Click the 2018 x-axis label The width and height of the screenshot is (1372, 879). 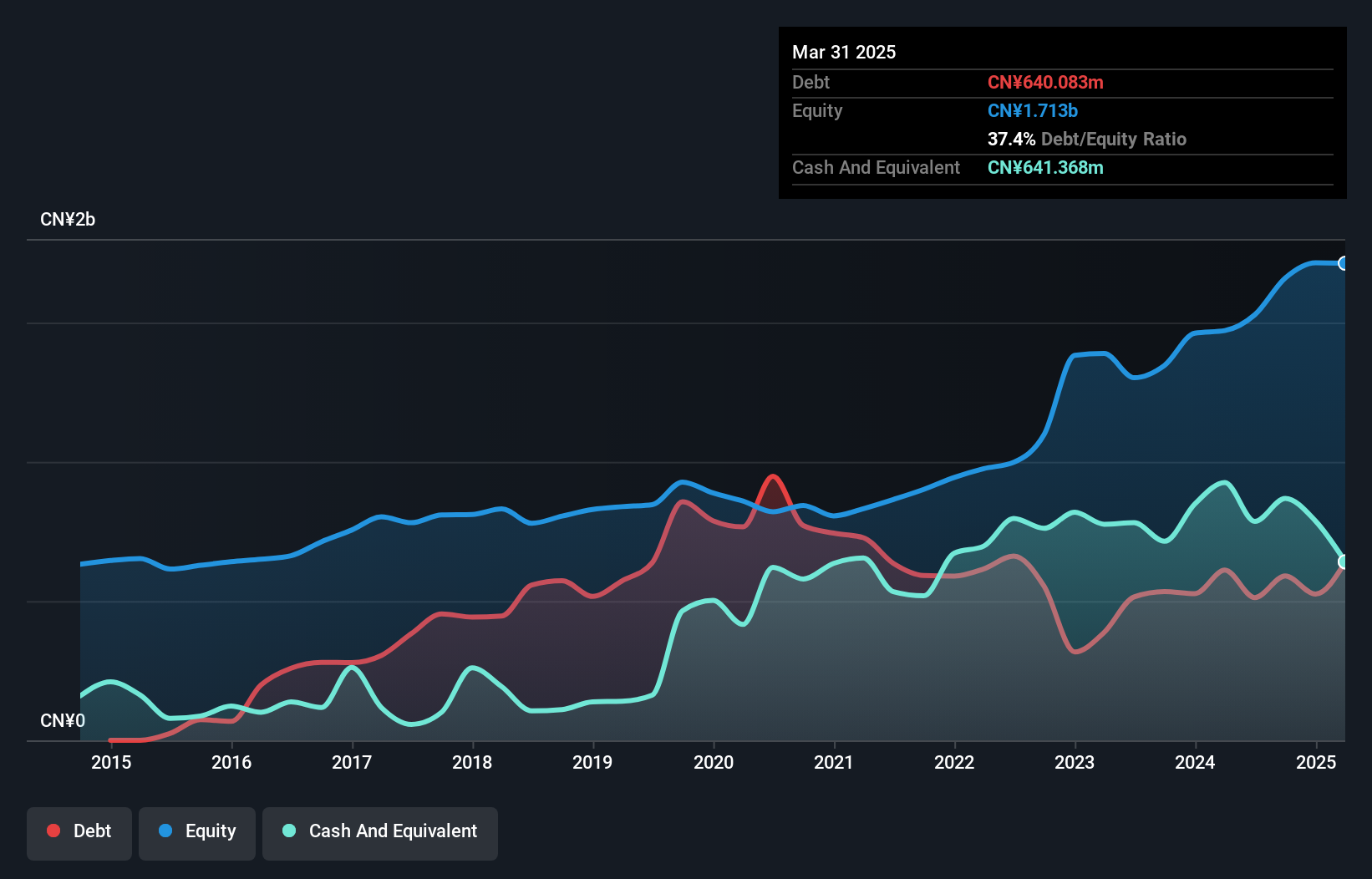[472, 762]
